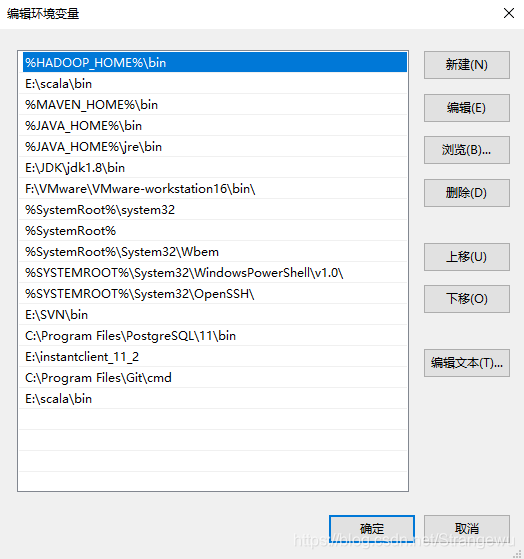Click the 编辑(E) button
This screenshot has height=559, width=524.
(467, 108)
